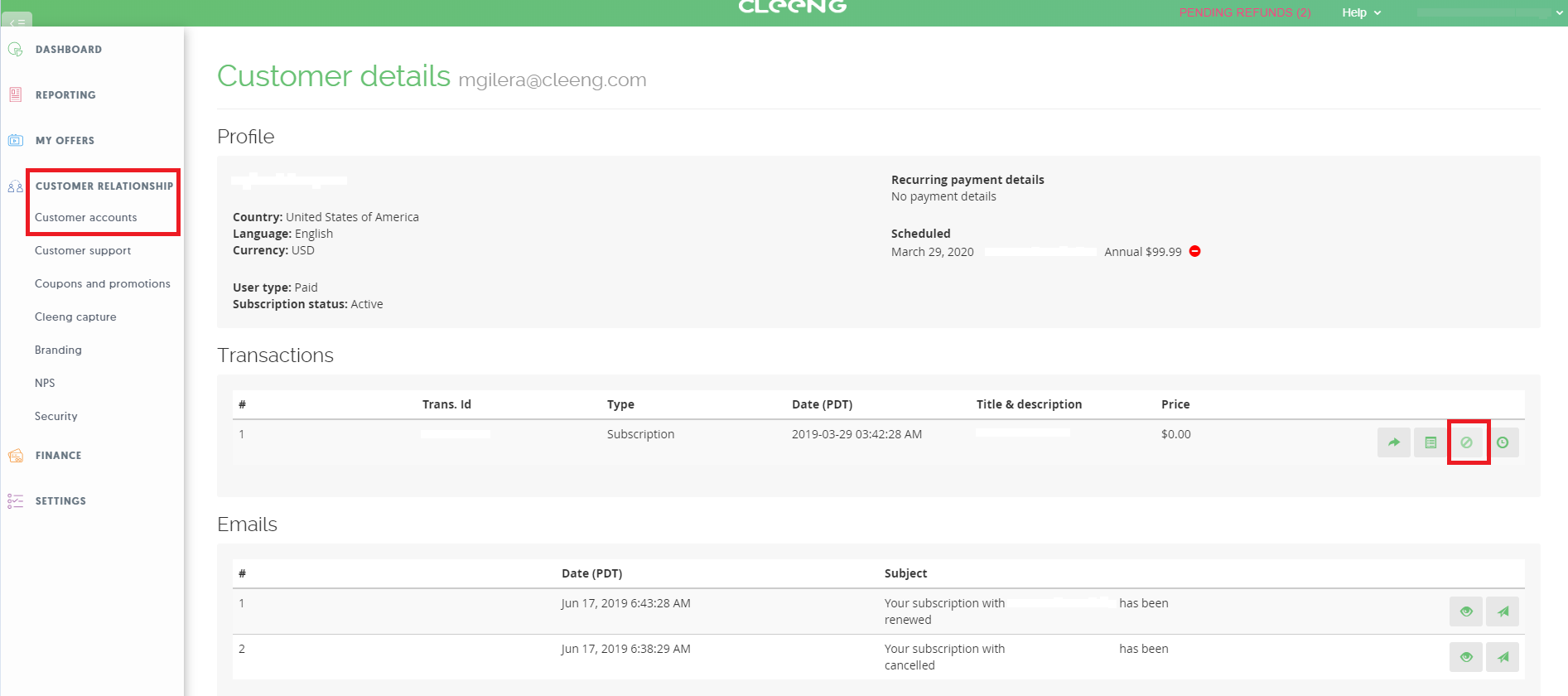Viewport: 1568px width, 696px height.
Task: Click the transaction share arrow icon
Action: [x=1394, y=442]
